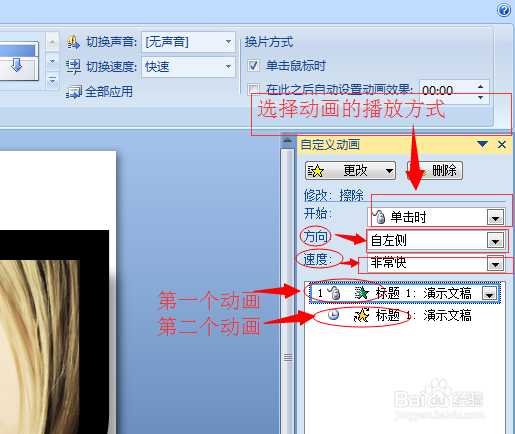Click the 删除 button
This screenshot has width=515, height=434.
point(435,171)
